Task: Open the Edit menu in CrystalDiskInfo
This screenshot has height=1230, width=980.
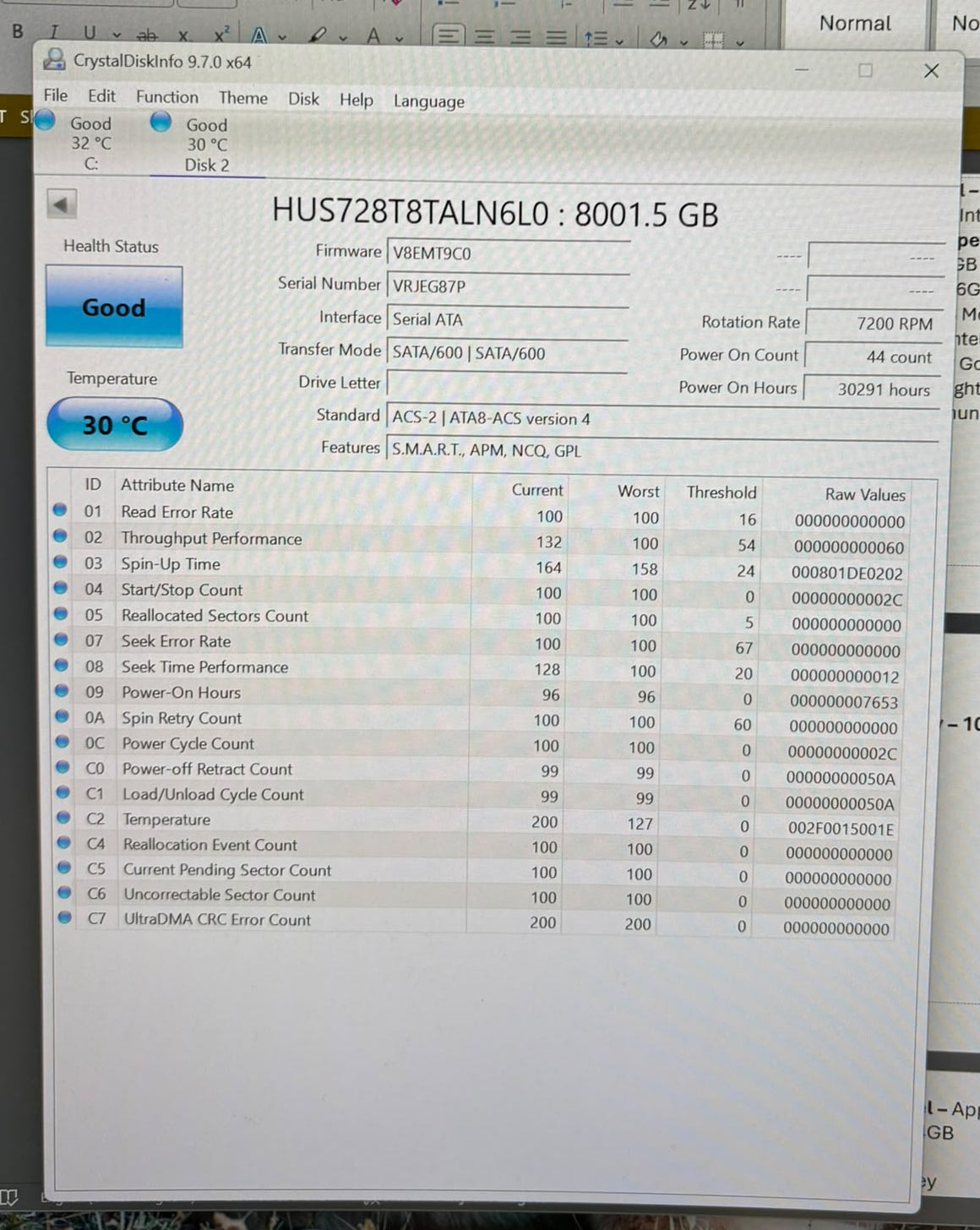Action: pyautogui.click(x=101, y=96)
